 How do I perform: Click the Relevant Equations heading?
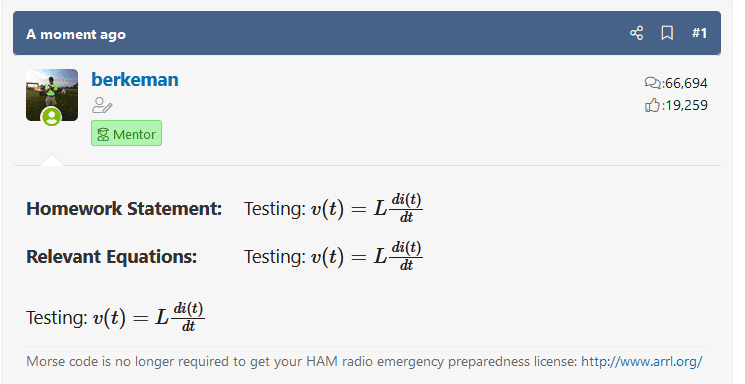coord(112,257)
